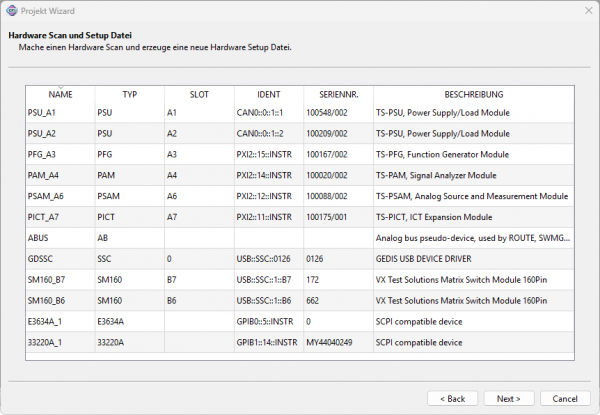Cancel the hardware scan wizard
Screen dimensions: 600x415
[x=565, y=398]
